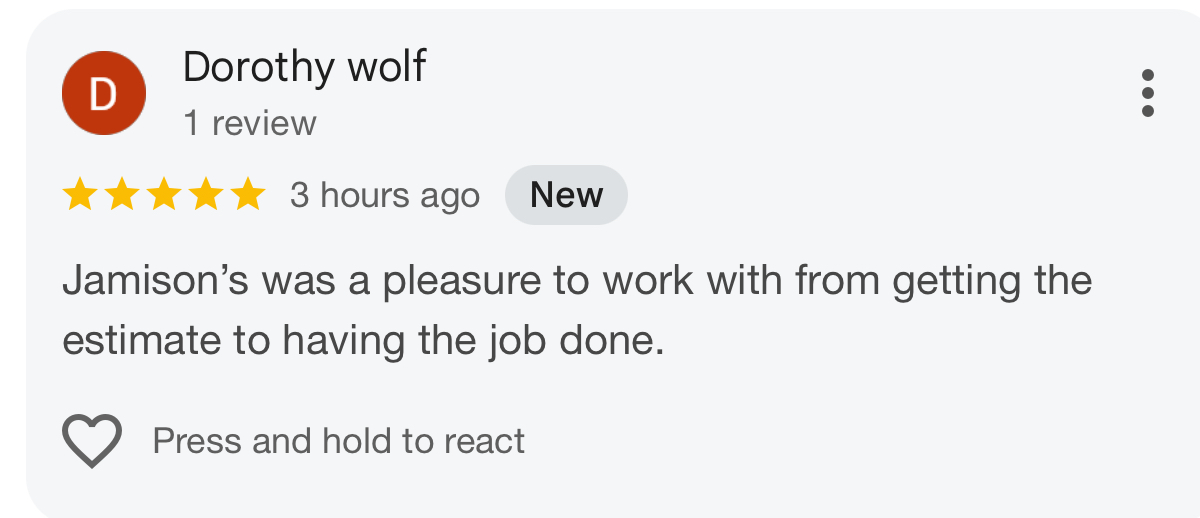Click the word "wolf" in reviewer name

click(x=385, y=67)
